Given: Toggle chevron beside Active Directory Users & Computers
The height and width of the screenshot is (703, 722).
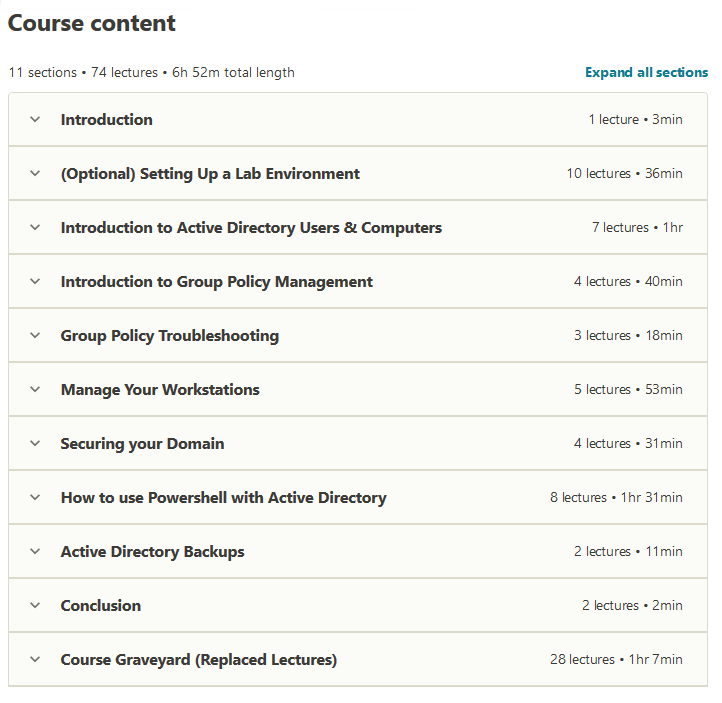Looking at the screenshot, I should click(x=35, y=228).
